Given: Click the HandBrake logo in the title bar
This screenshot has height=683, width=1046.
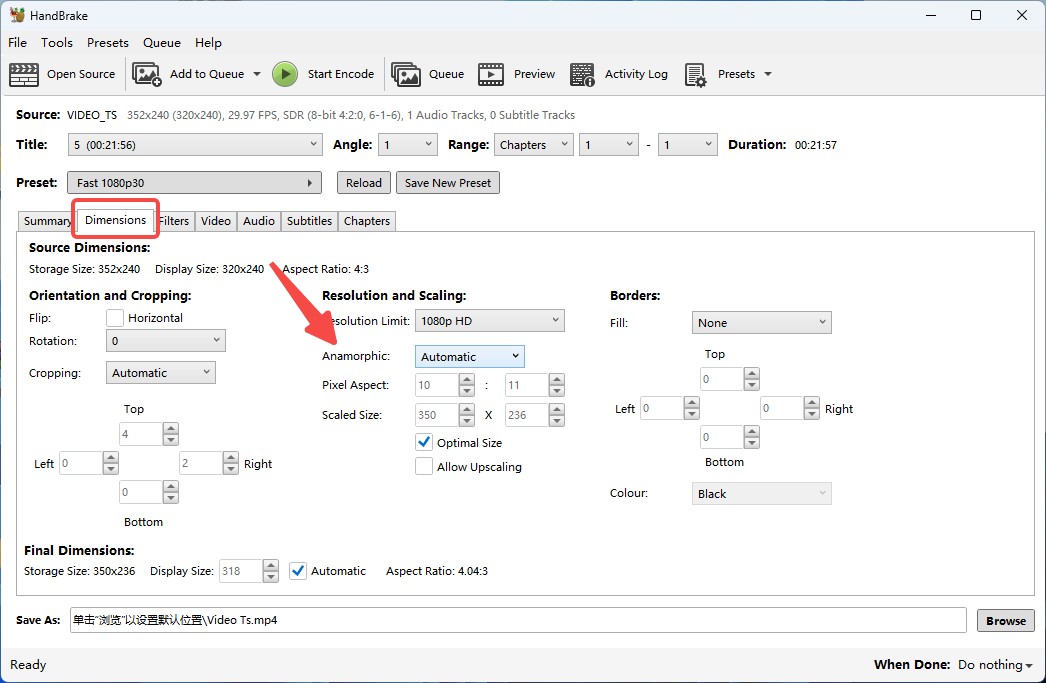Looking at the screenshot, I should click(17, 15).
